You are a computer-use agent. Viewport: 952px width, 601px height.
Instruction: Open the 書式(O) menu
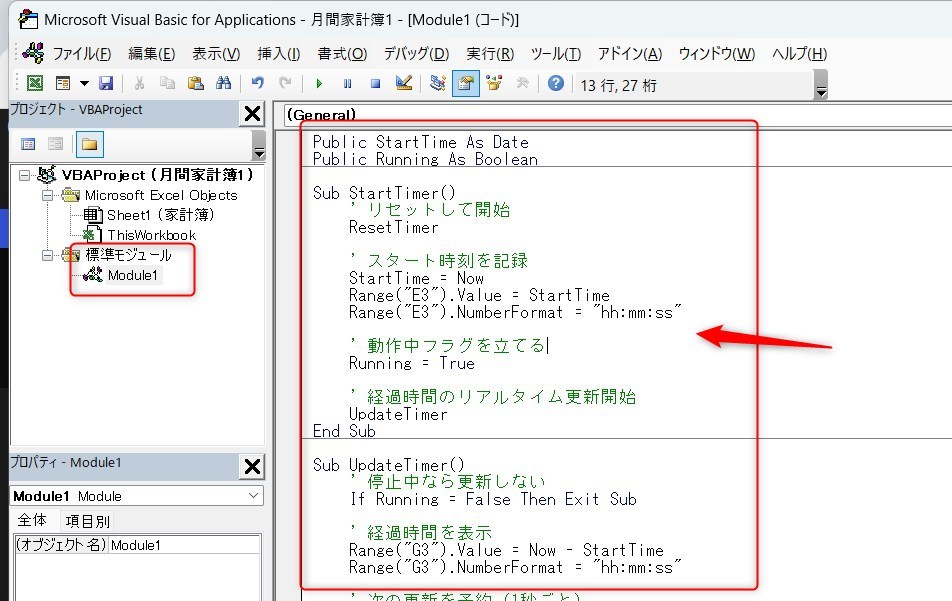[342, 54]
